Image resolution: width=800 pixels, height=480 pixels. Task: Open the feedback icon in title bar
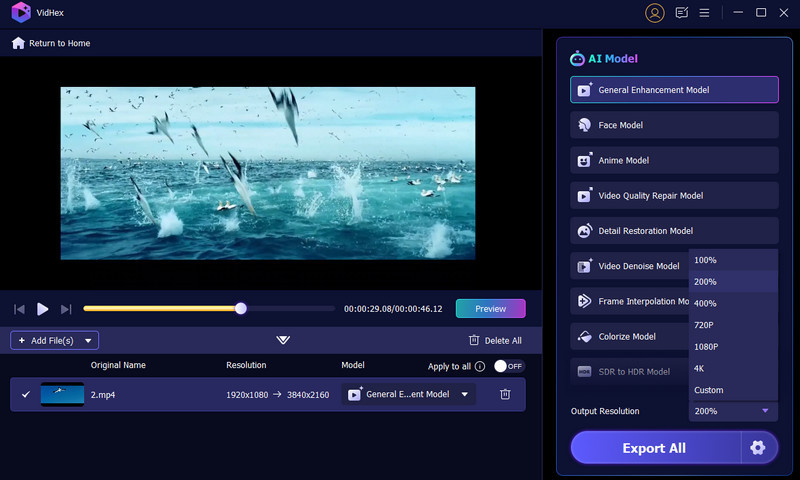pyautogui.click(x=682, y=13)
